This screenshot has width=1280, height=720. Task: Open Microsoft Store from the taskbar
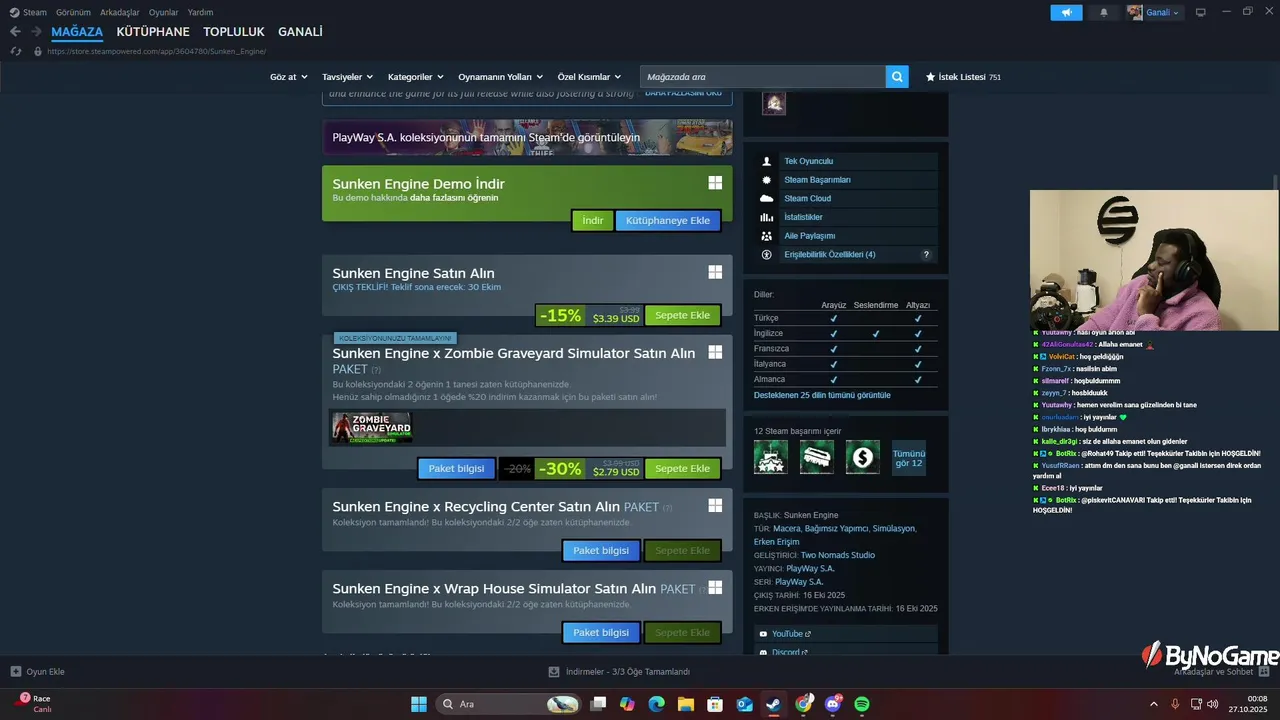(x=715, y=704)
